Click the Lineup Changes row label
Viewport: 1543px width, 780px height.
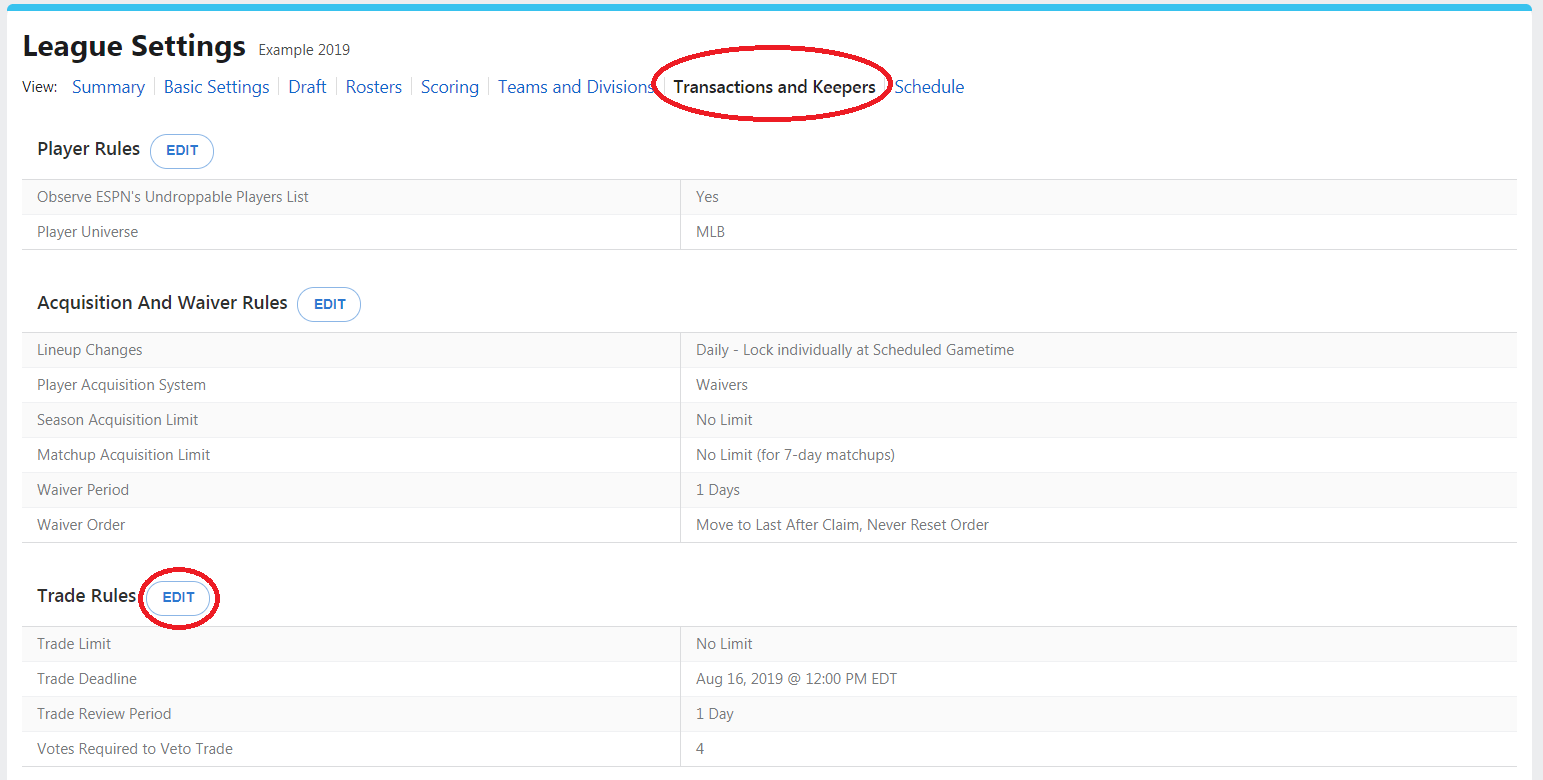coord(90,350)
